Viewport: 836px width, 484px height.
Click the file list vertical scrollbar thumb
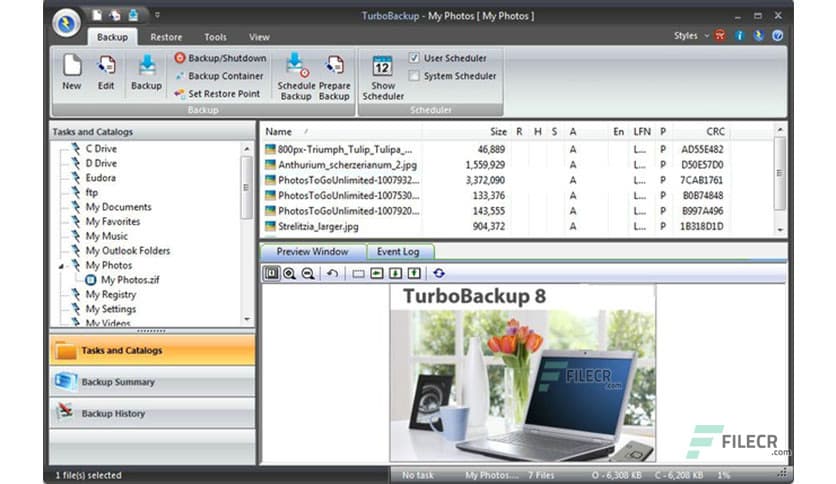779,173
